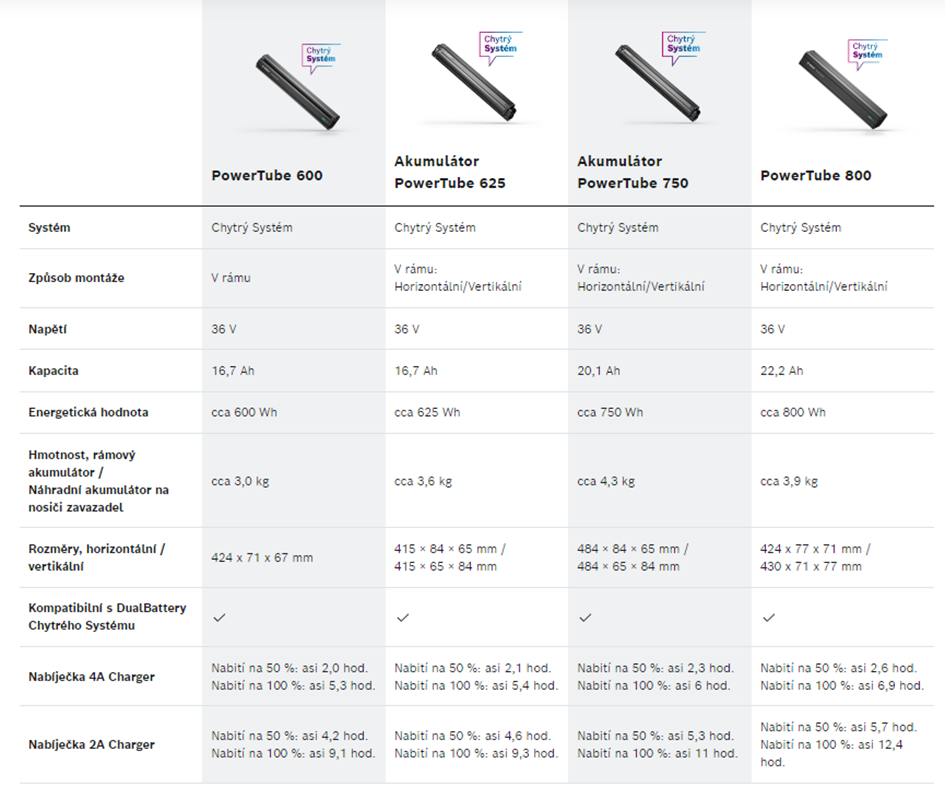This screenshot has height=787, width=945.
Task: Select the Způsob montáže row label
Action: [76, 278]
